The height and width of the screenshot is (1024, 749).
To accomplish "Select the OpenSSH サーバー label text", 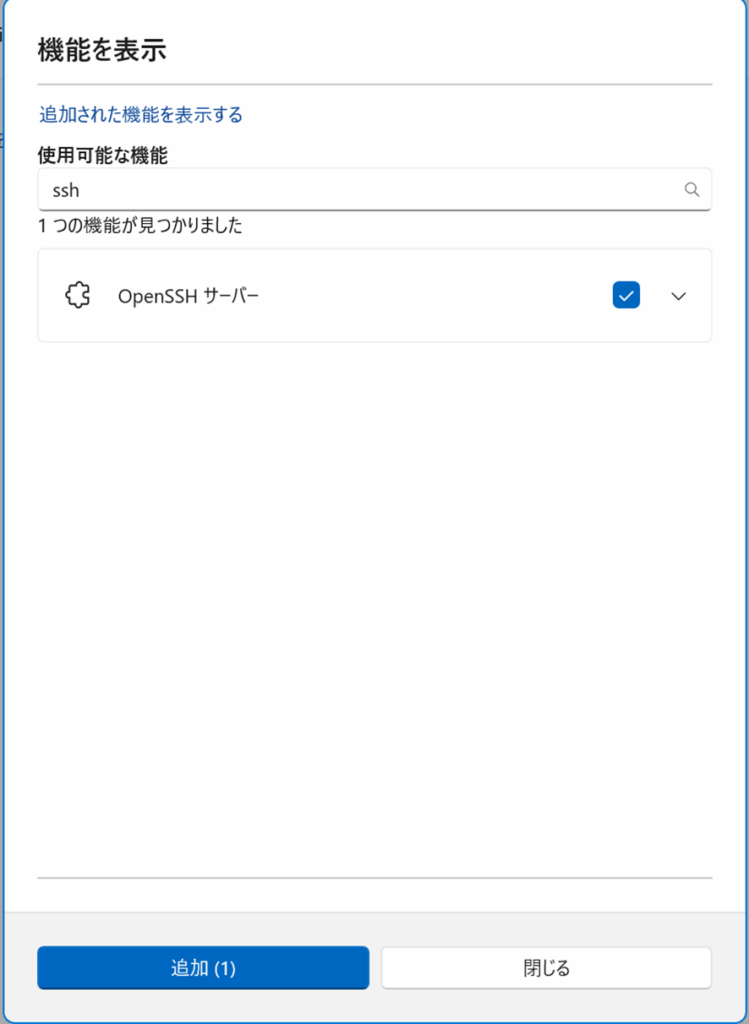I will click(188, 296).
